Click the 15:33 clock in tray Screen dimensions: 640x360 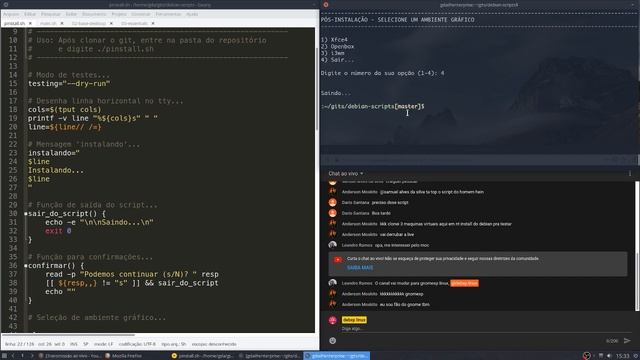pos(622,356)
